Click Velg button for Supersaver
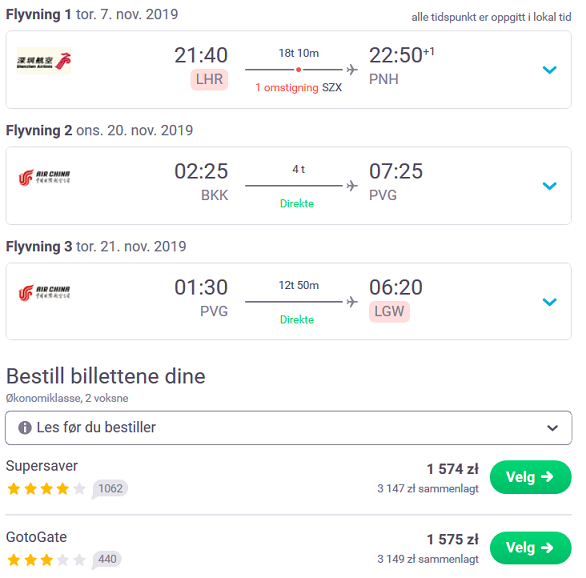The width and height of the screenshot is (586, 578). [530, 477]
